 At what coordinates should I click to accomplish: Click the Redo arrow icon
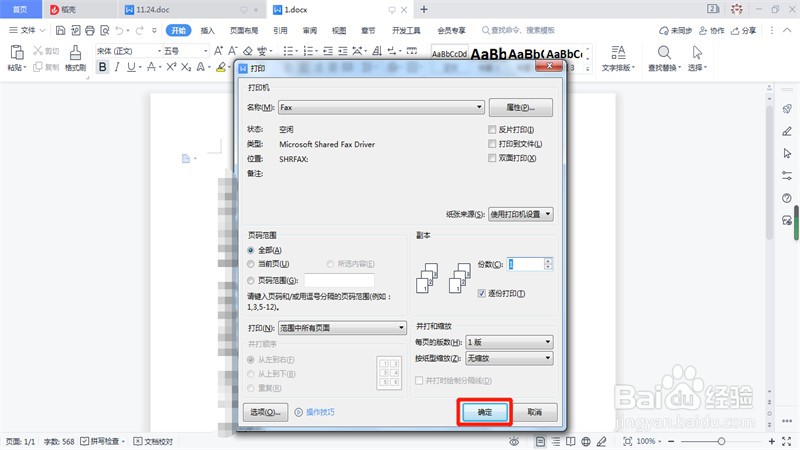[139, 31]
